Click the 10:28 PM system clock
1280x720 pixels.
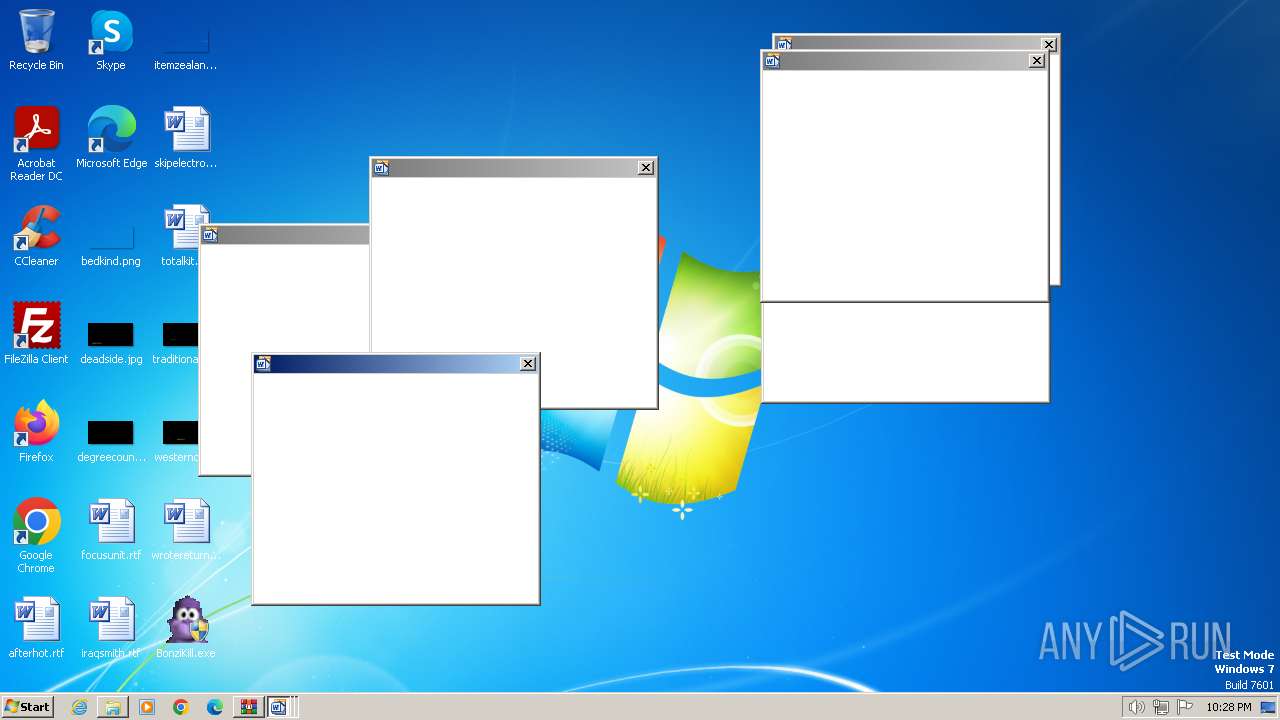[1228, 707]
